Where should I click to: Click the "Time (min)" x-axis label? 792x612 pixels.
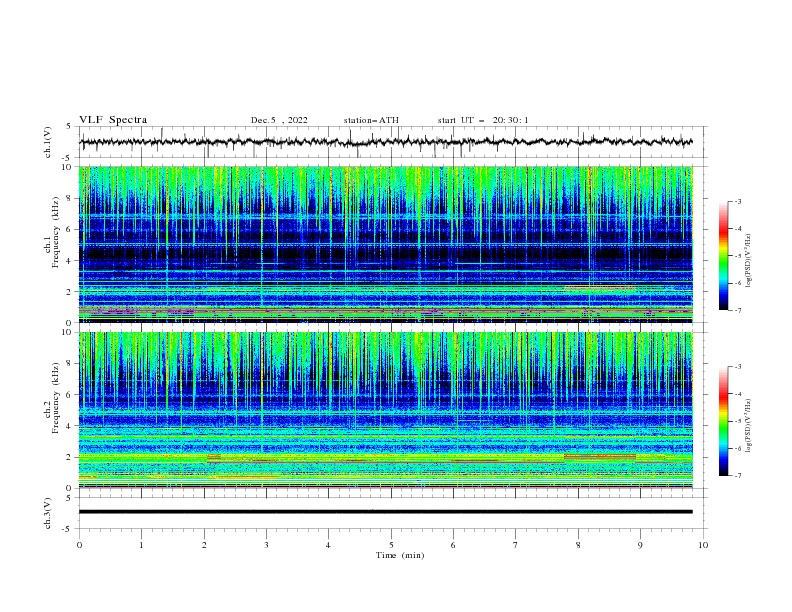click(x=400, y=555)
